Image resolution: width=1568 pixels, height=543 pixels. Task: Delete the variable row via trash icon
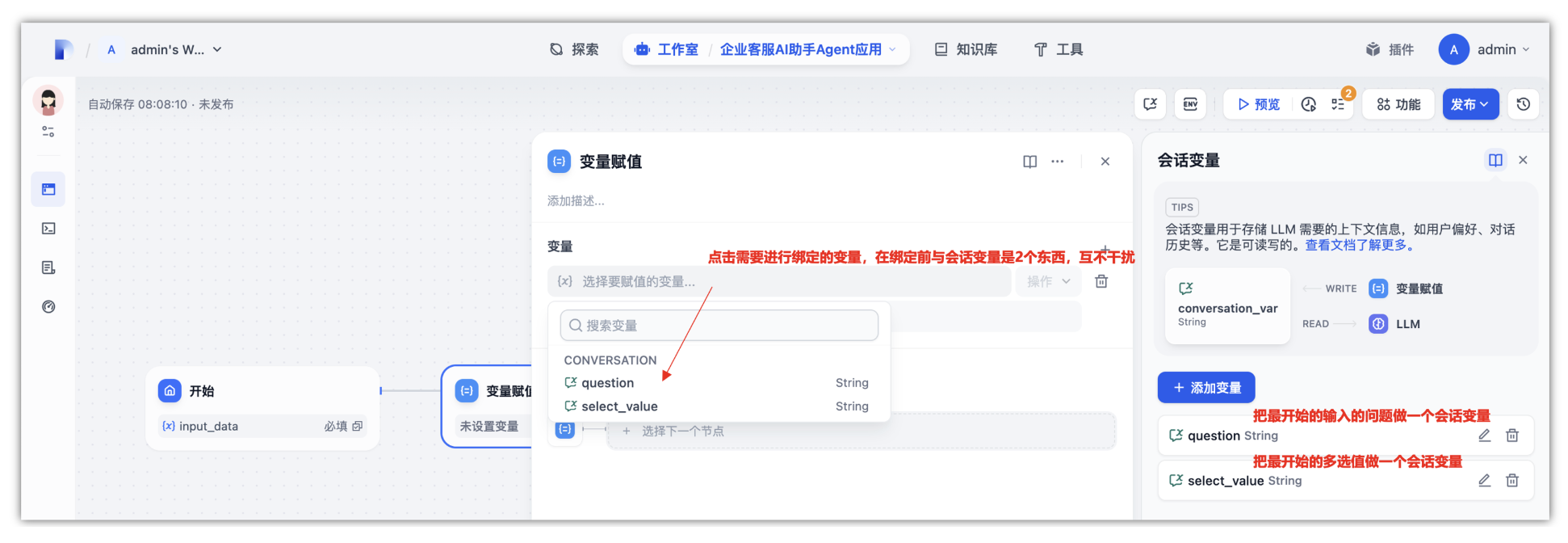click(1101, 281)
